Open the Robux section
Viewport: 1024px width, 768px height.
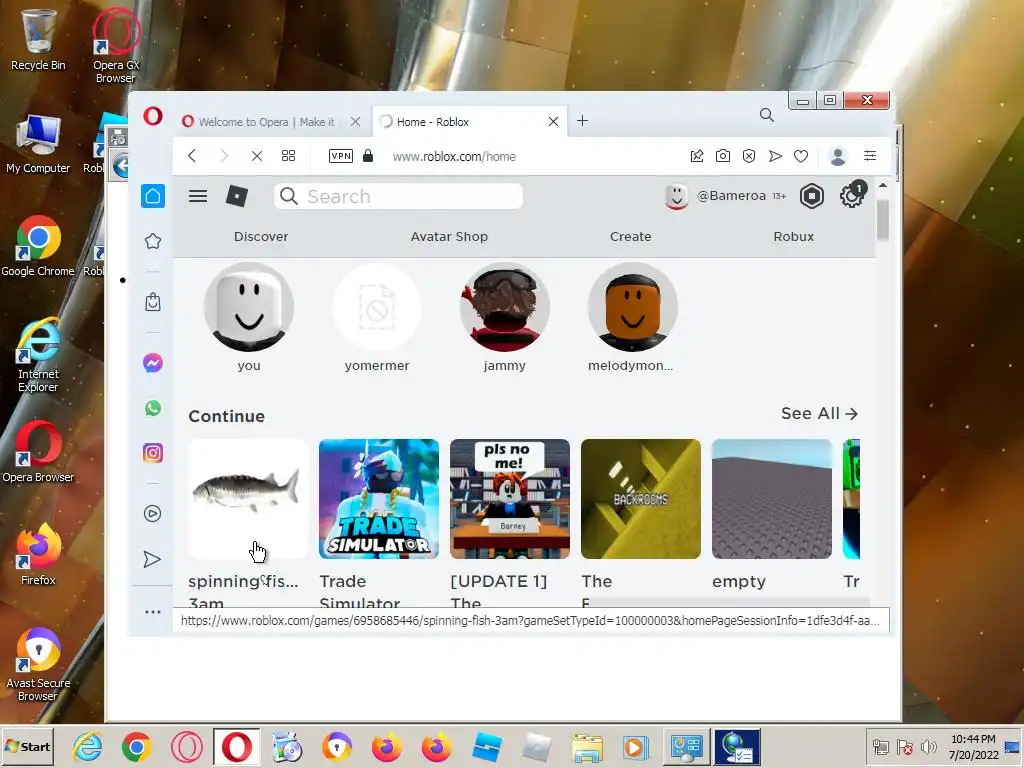[793, 236]
